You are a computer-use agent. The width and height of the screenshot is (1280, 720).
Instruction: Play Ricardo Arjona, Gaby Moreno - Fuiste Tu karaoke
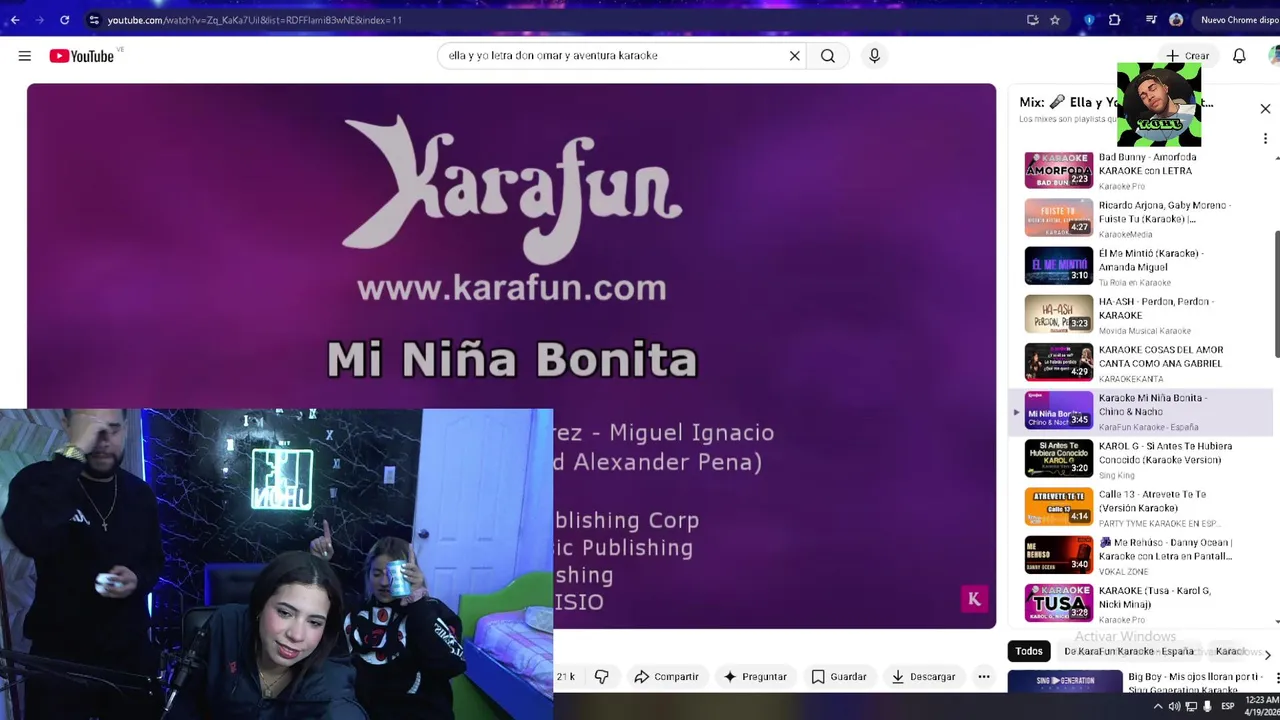pyautogui.click(x=1140, y=219)
